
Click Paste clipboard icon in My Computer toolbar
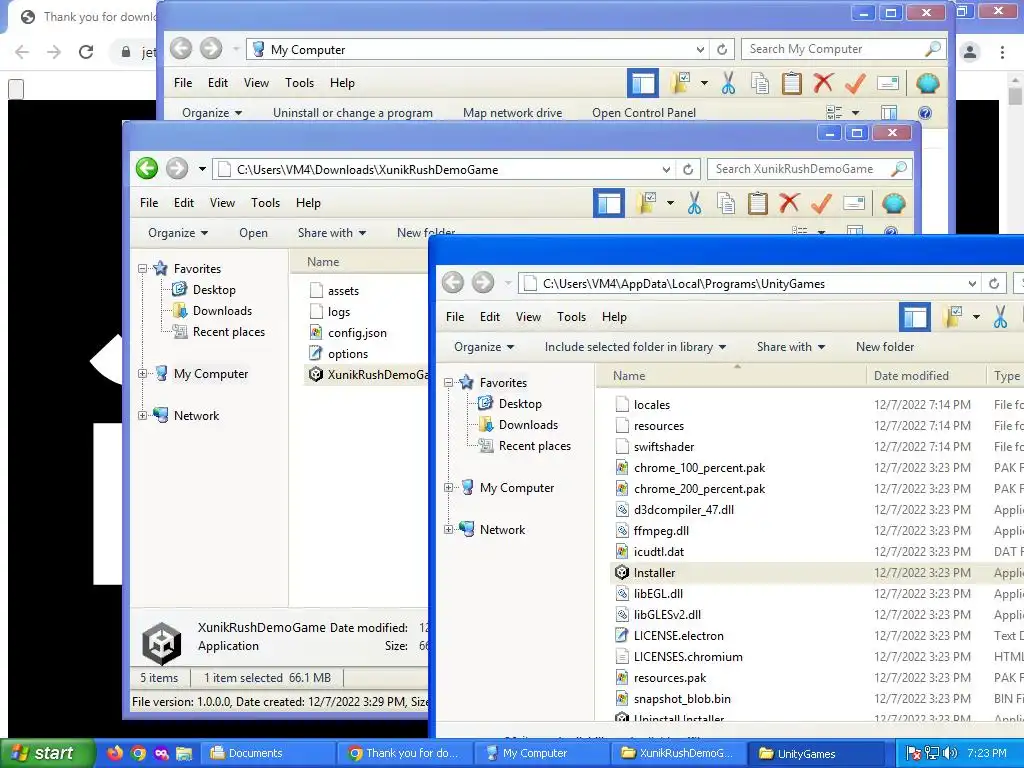[792, 83]
